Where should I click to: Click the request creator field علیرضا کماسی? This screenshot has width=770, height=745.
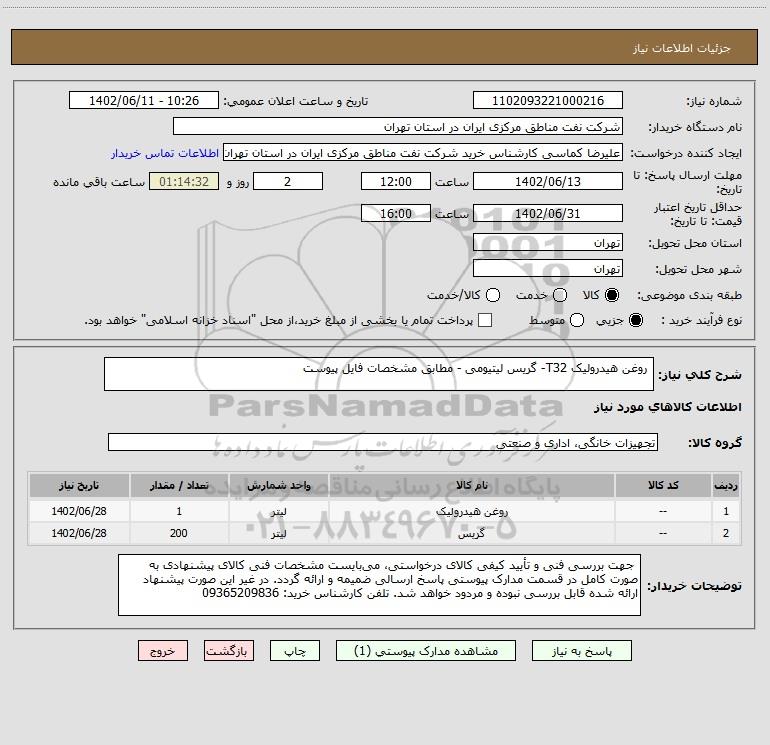pos(423,153)
